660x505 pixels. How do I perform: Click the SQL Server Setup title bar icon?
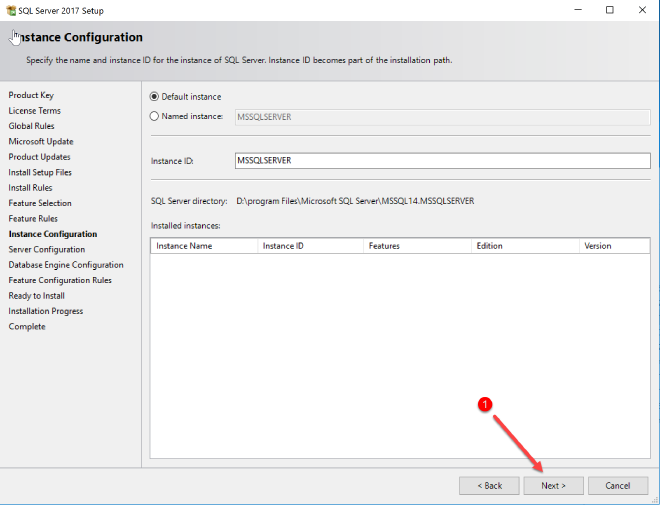[x=10, y=10]
